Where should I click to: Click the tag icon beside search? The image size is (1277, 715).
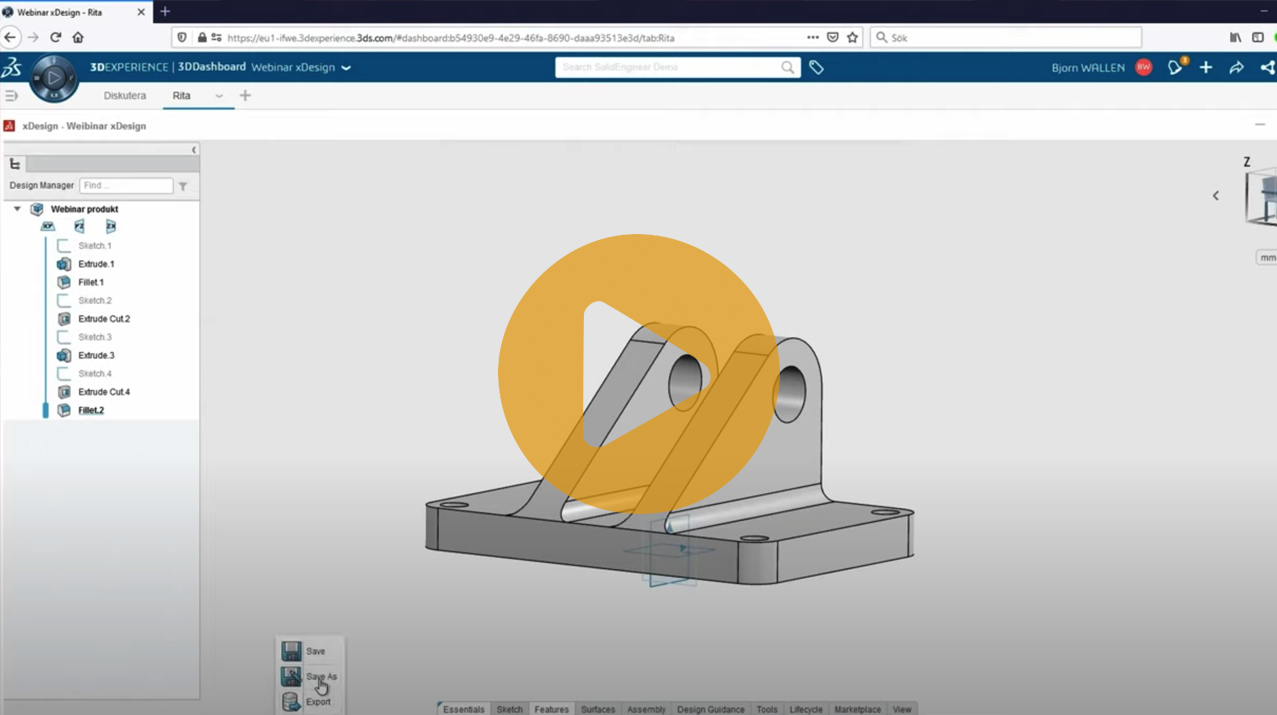[816, 67]
